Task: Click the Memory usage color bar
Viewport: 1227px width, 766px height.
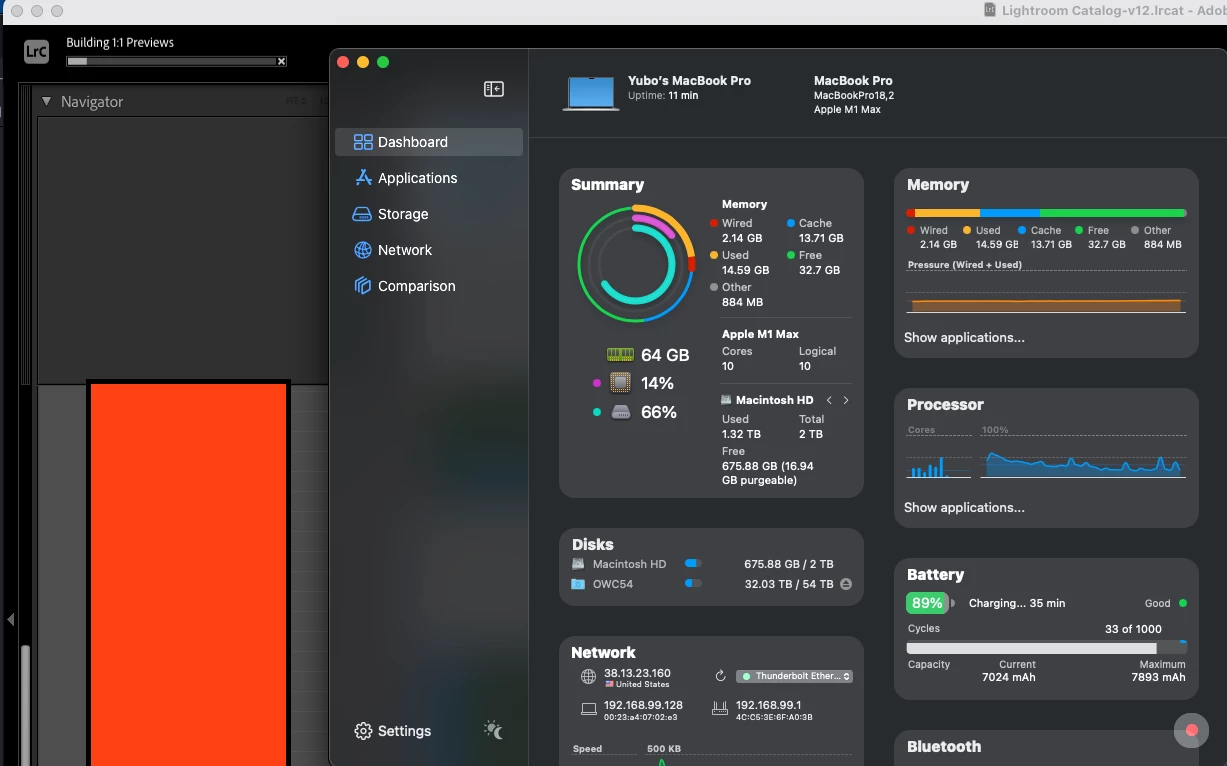Action: tap(1046, 213)
